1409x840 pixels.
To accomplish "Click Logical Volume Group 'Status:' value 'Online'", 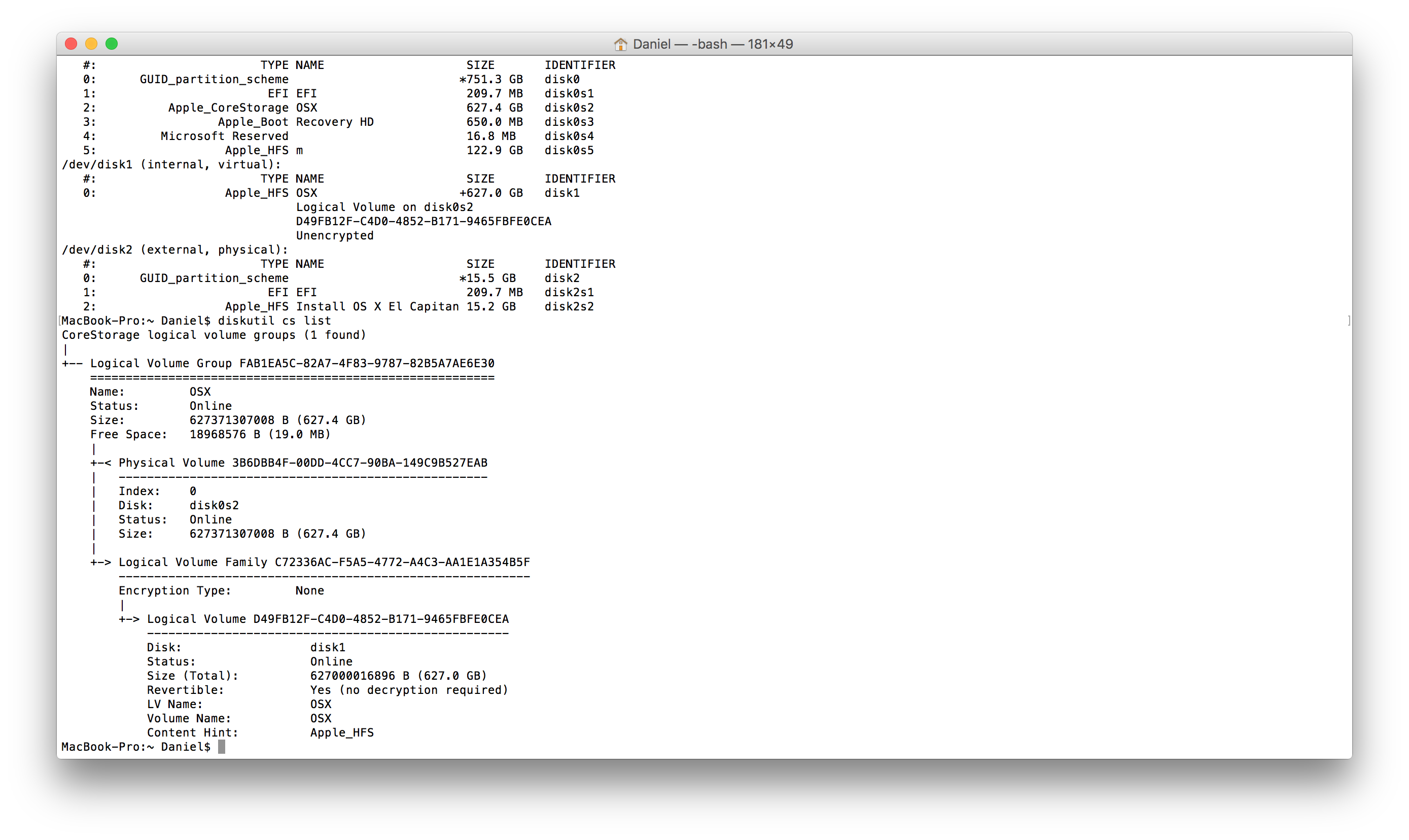I will 211,406.
